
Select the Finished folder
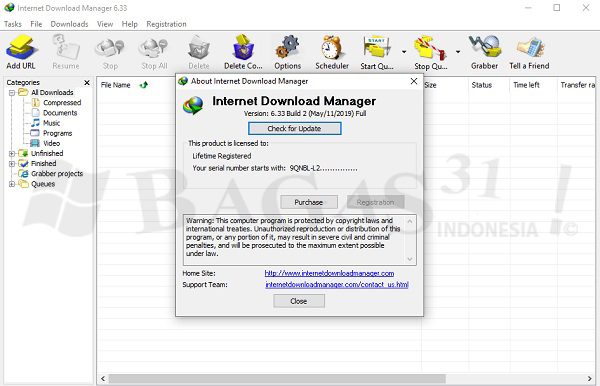click(38, 164)
